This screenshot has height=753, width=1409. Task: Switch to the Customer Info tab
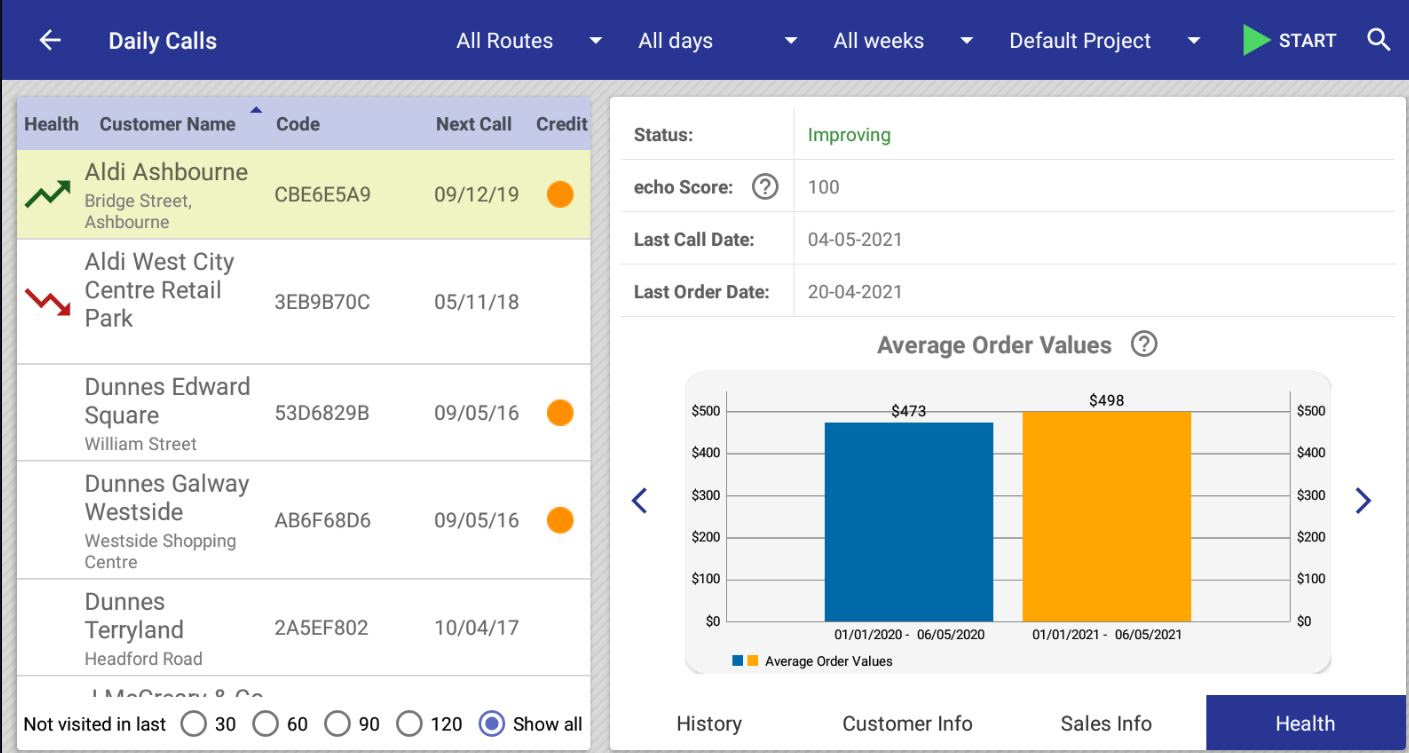pos(907,723)
